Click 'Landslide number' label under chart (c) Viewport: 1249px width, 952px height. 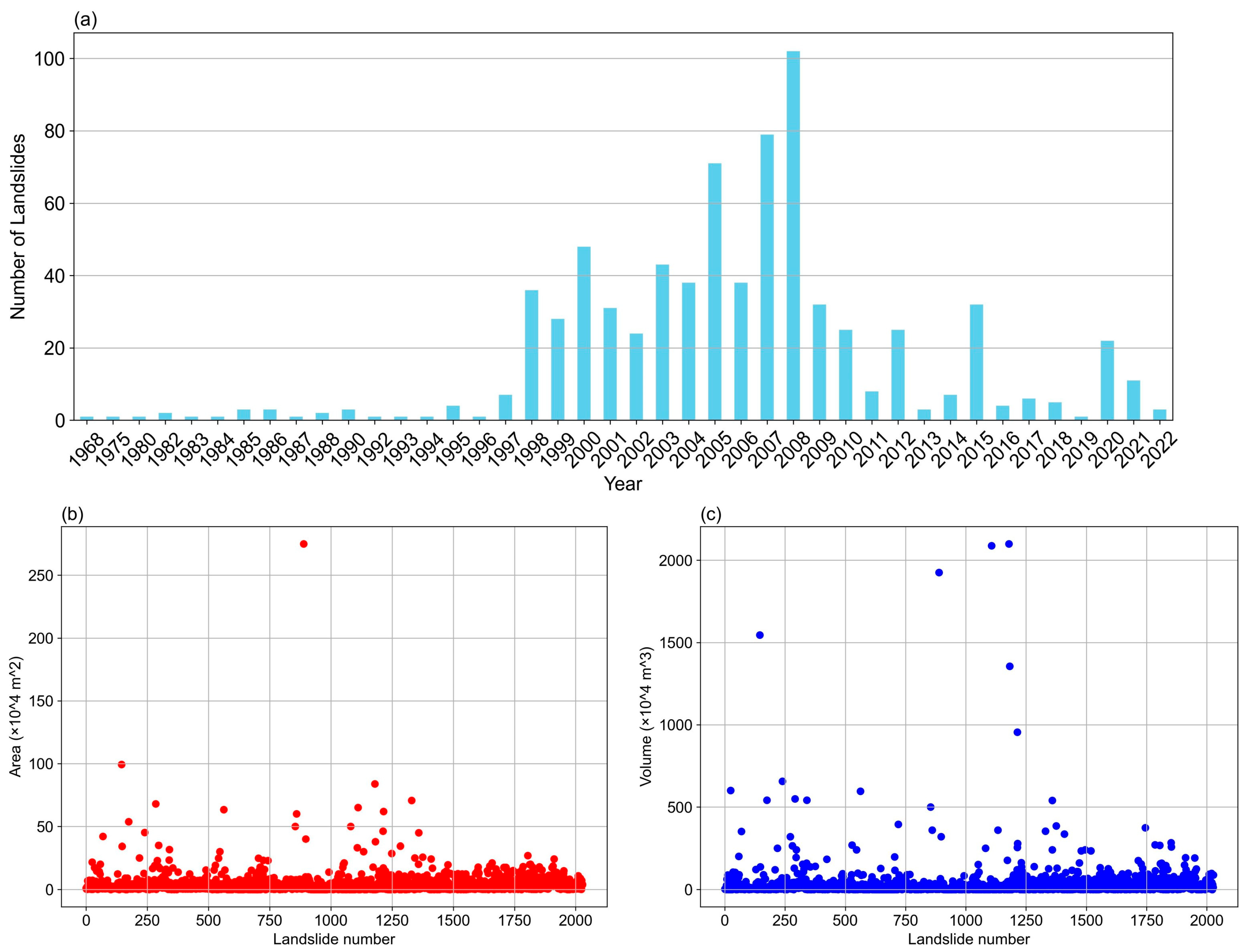[968, 939]
